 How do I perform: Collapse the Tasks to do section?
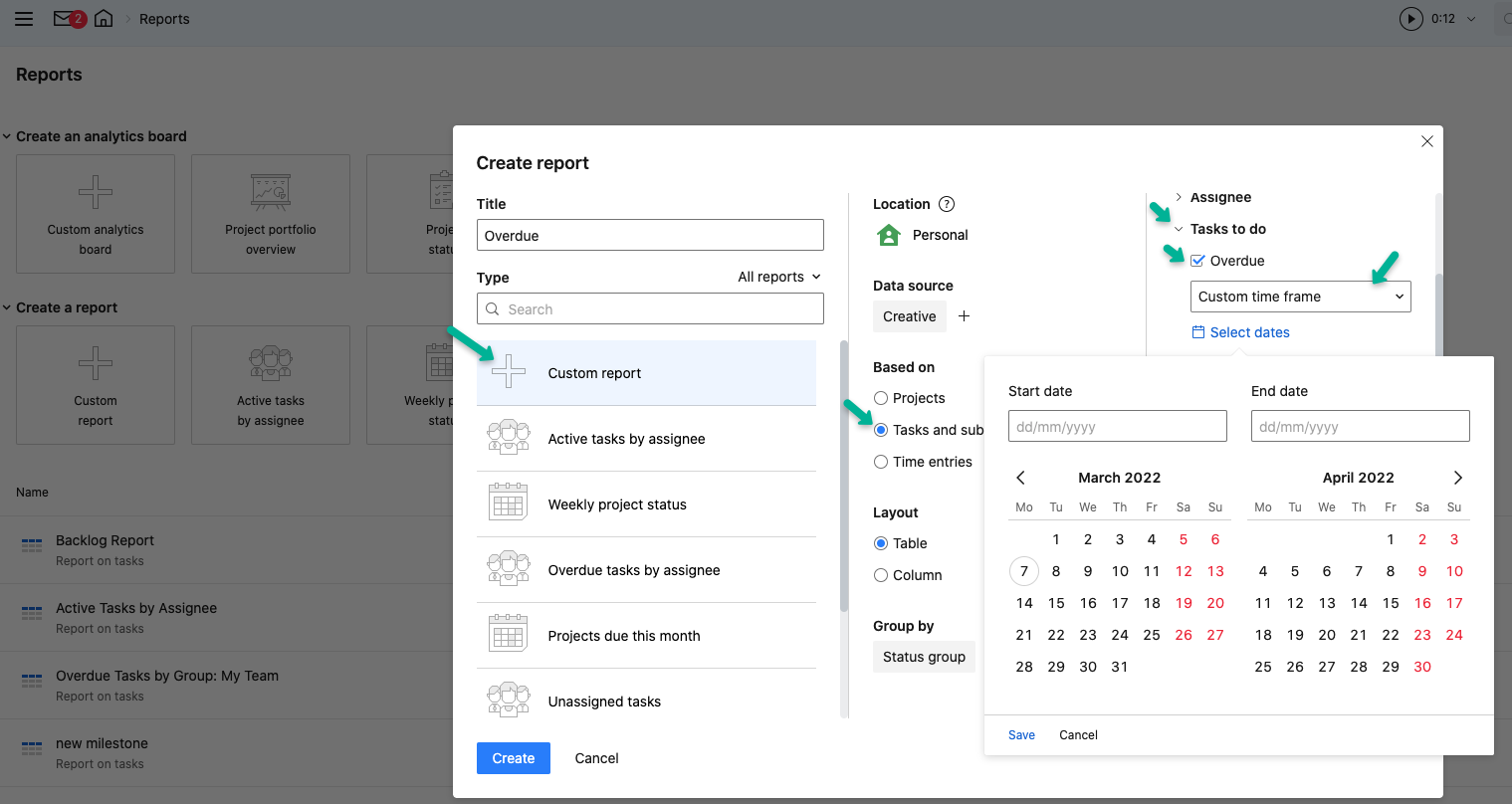click(1180, 229)
